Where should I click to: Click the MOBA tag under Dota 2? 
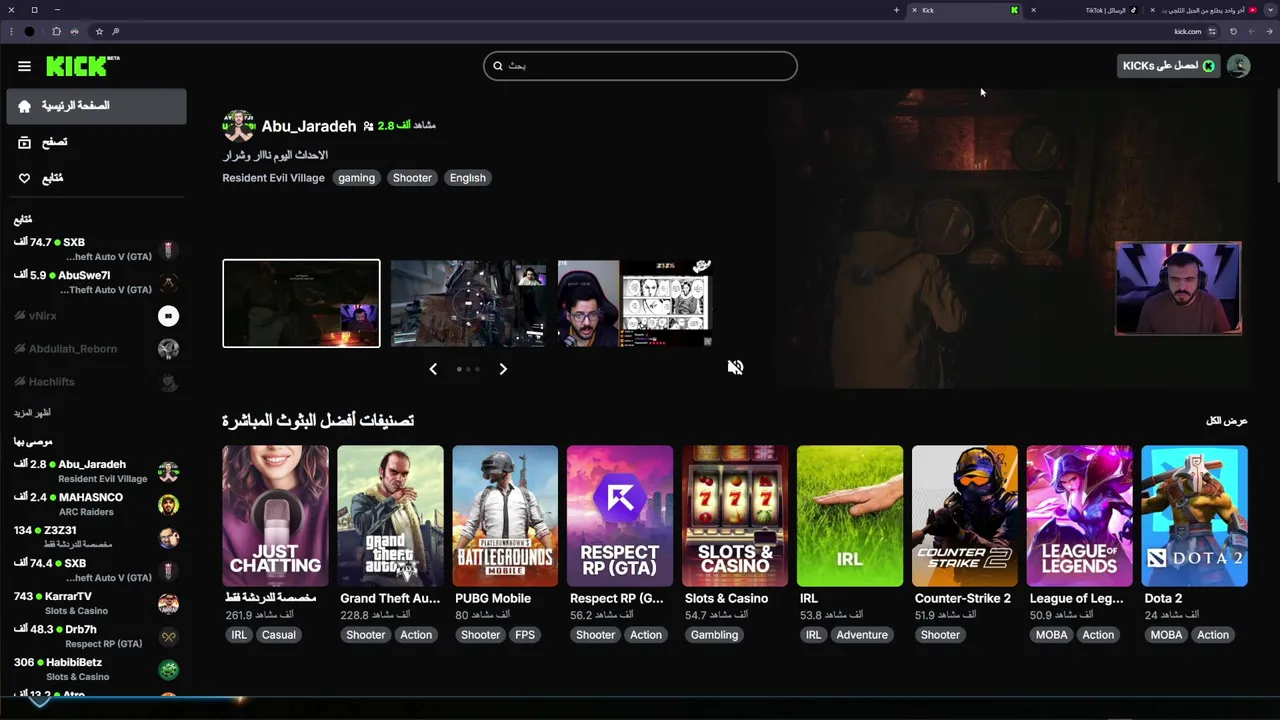click(1166, 635)
